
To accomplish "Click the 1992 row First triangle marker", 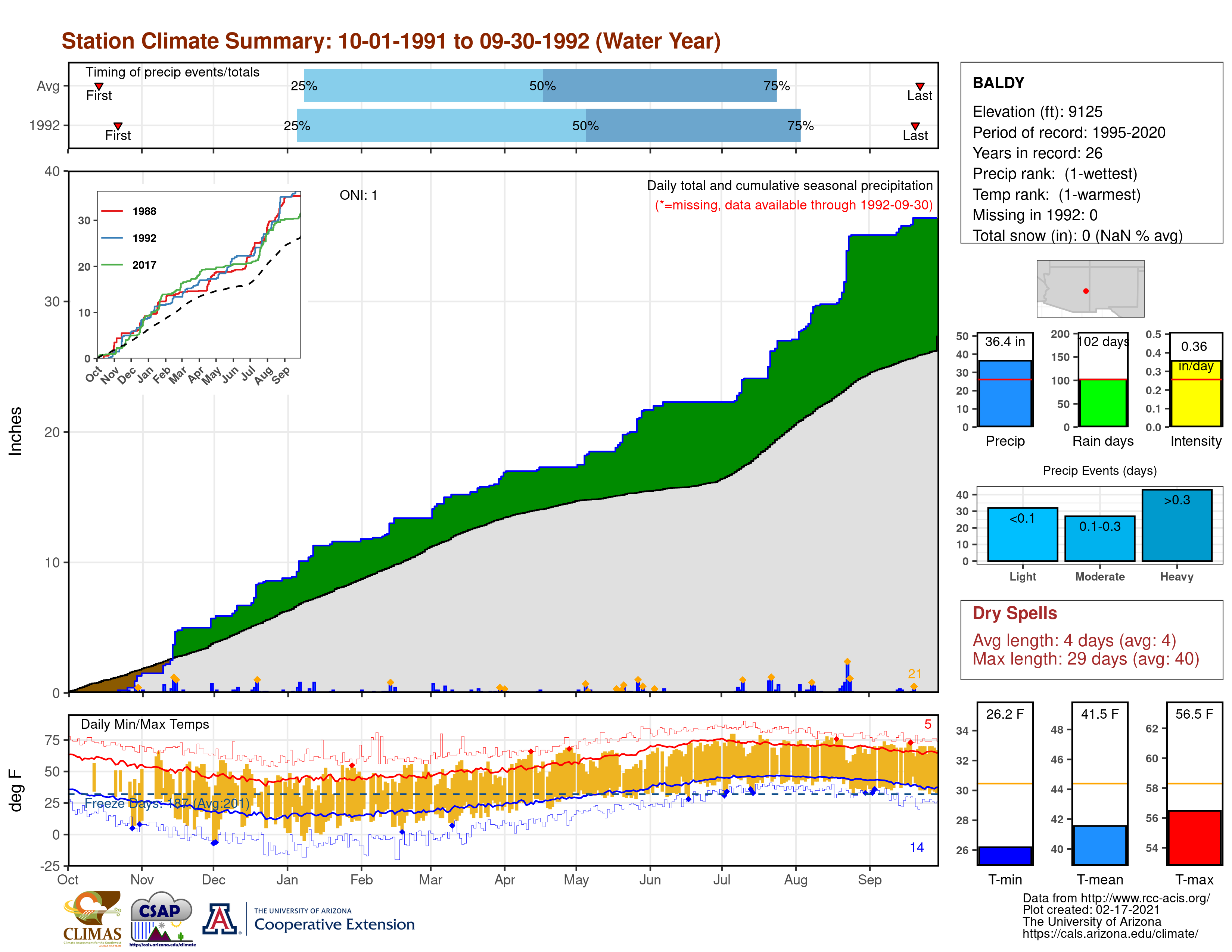I will (118, 126).
